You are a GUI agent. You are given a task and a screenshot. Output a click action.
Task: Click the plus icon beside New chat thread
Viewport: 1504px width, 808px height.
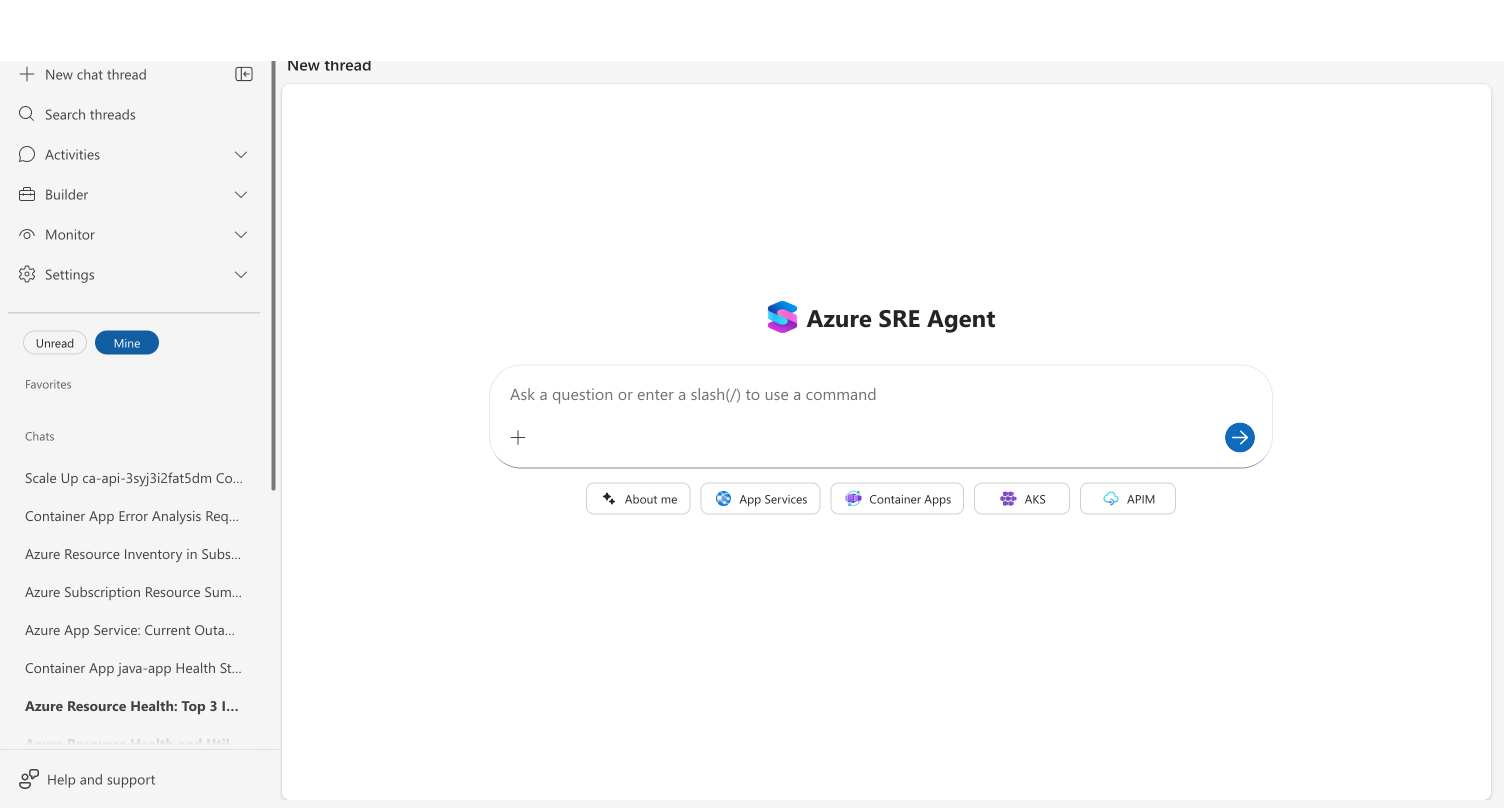[27, 74]
